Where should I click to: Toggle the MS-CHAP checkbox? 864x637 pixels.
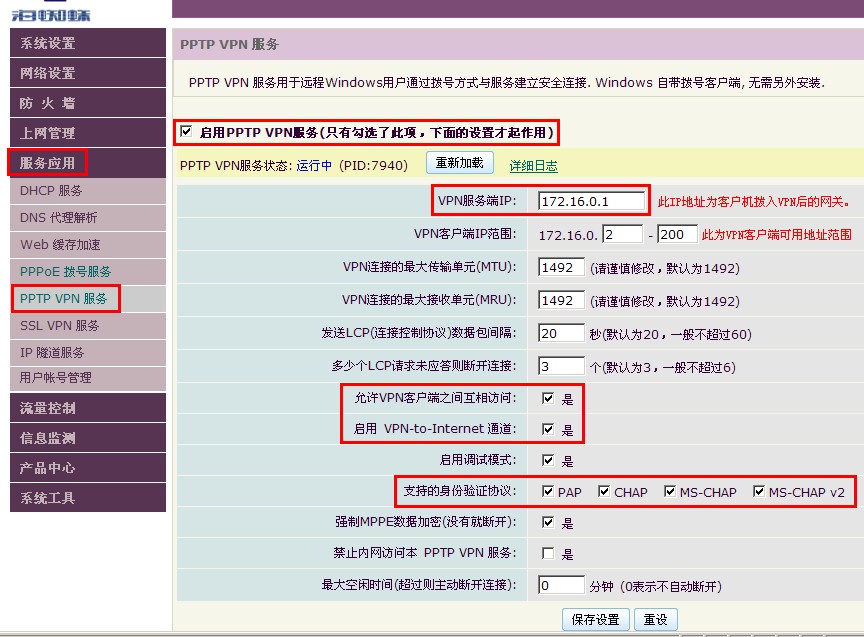tap(670, 491)
